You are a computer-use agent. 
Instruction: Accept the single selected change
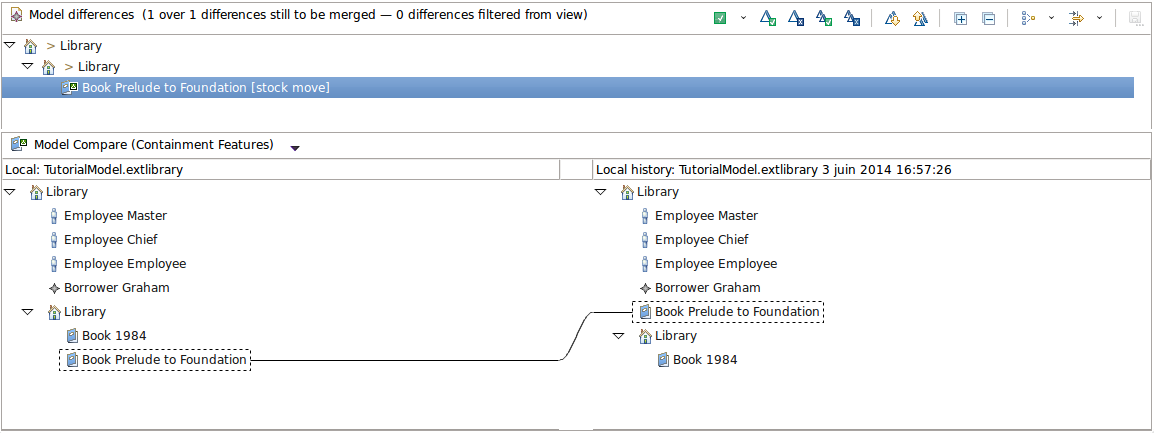[x=767, y=18]
